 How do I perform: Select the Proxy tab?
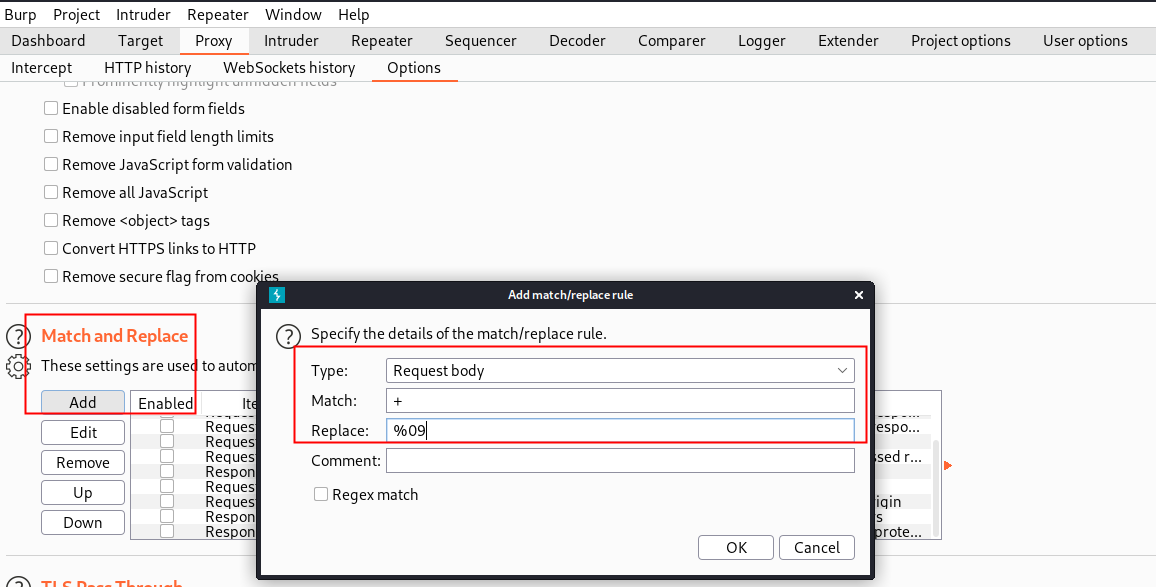[214, 41]
